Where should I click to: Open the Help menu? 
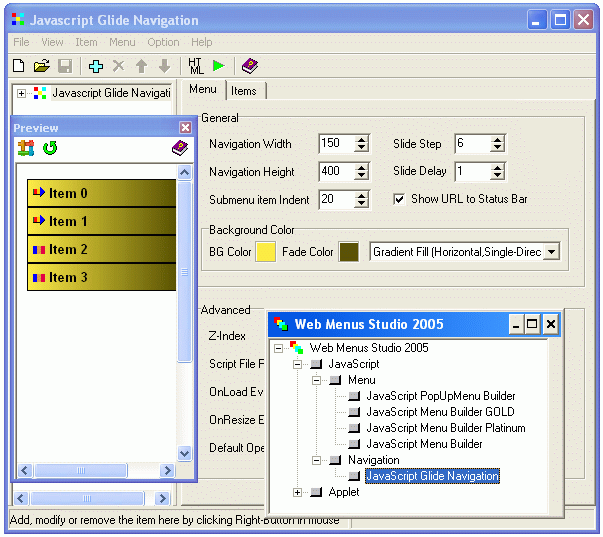[202, 42]
